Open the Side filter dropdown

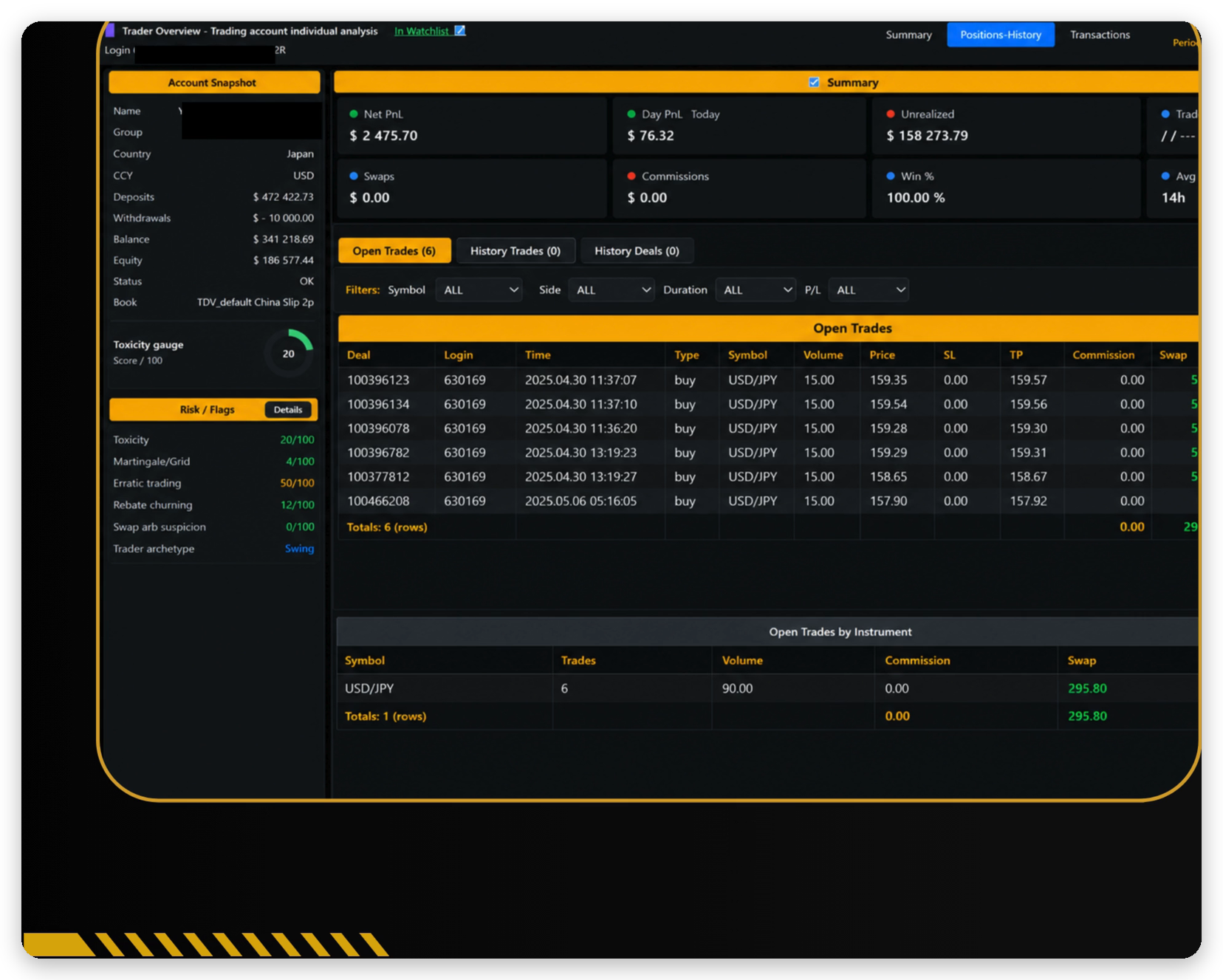pos(611,290)
